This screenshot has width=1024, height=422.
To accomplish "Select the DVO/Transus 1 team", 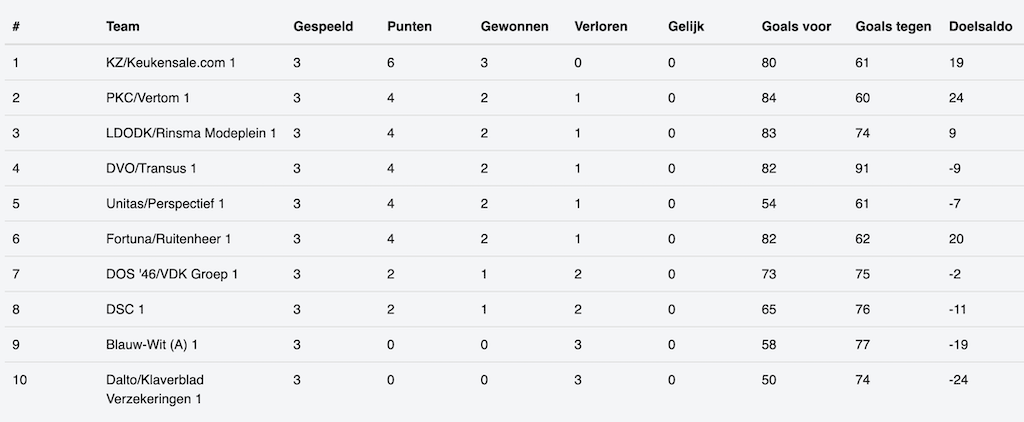I will [x=151, y=168].
